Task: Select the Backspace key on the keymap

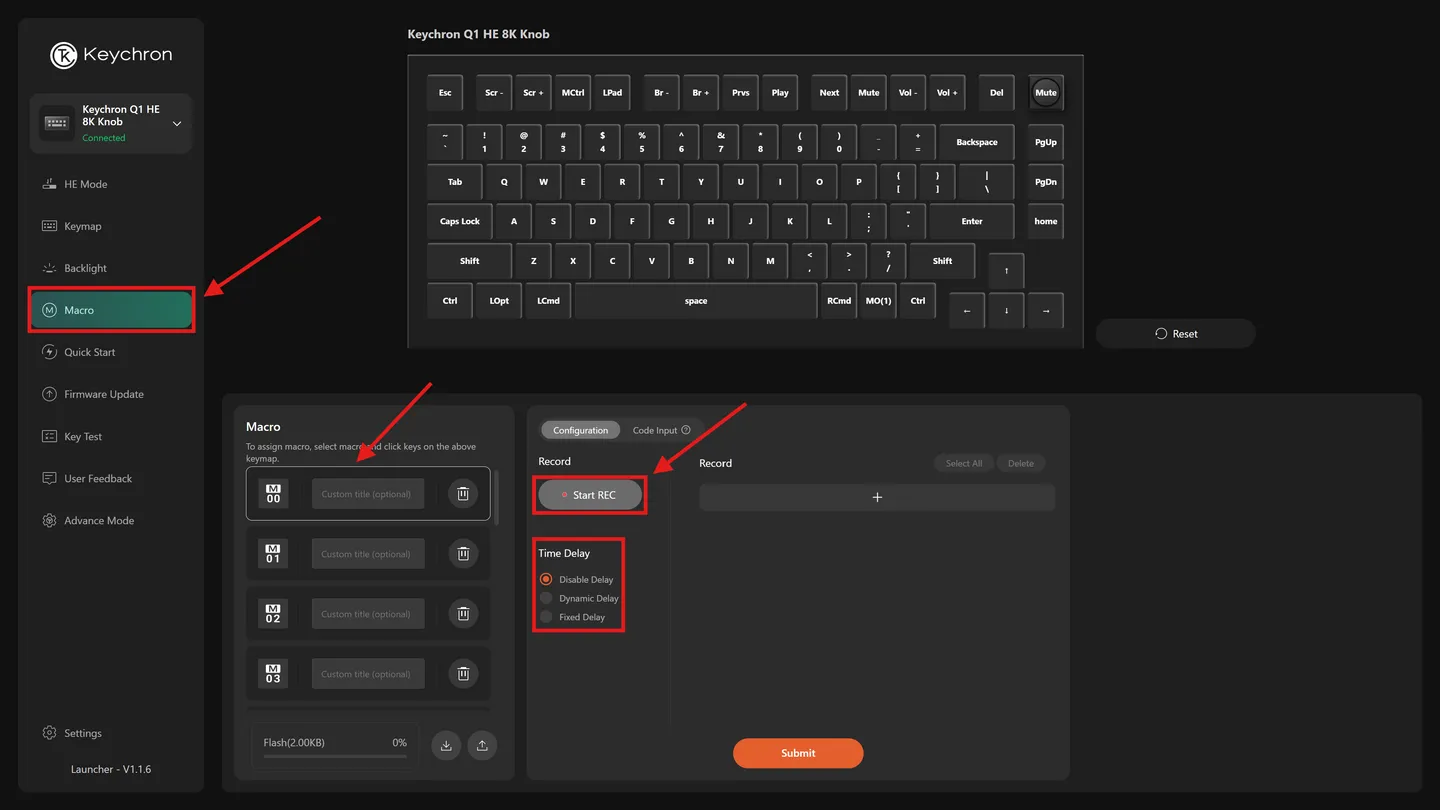Action: pyautogui.click(x=977, y=142)
